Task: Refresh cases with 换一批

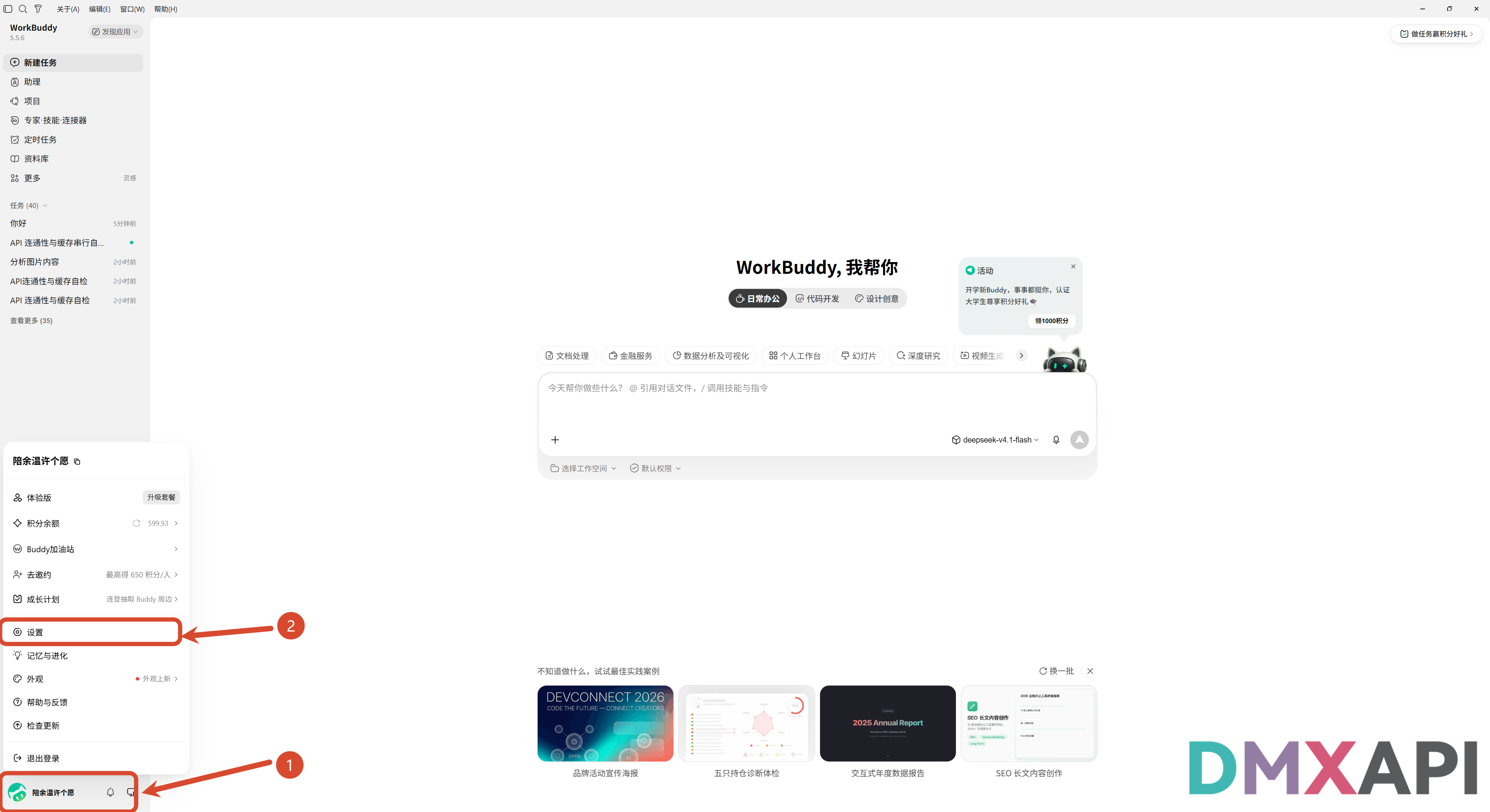Action: (x=1056, y=671)
